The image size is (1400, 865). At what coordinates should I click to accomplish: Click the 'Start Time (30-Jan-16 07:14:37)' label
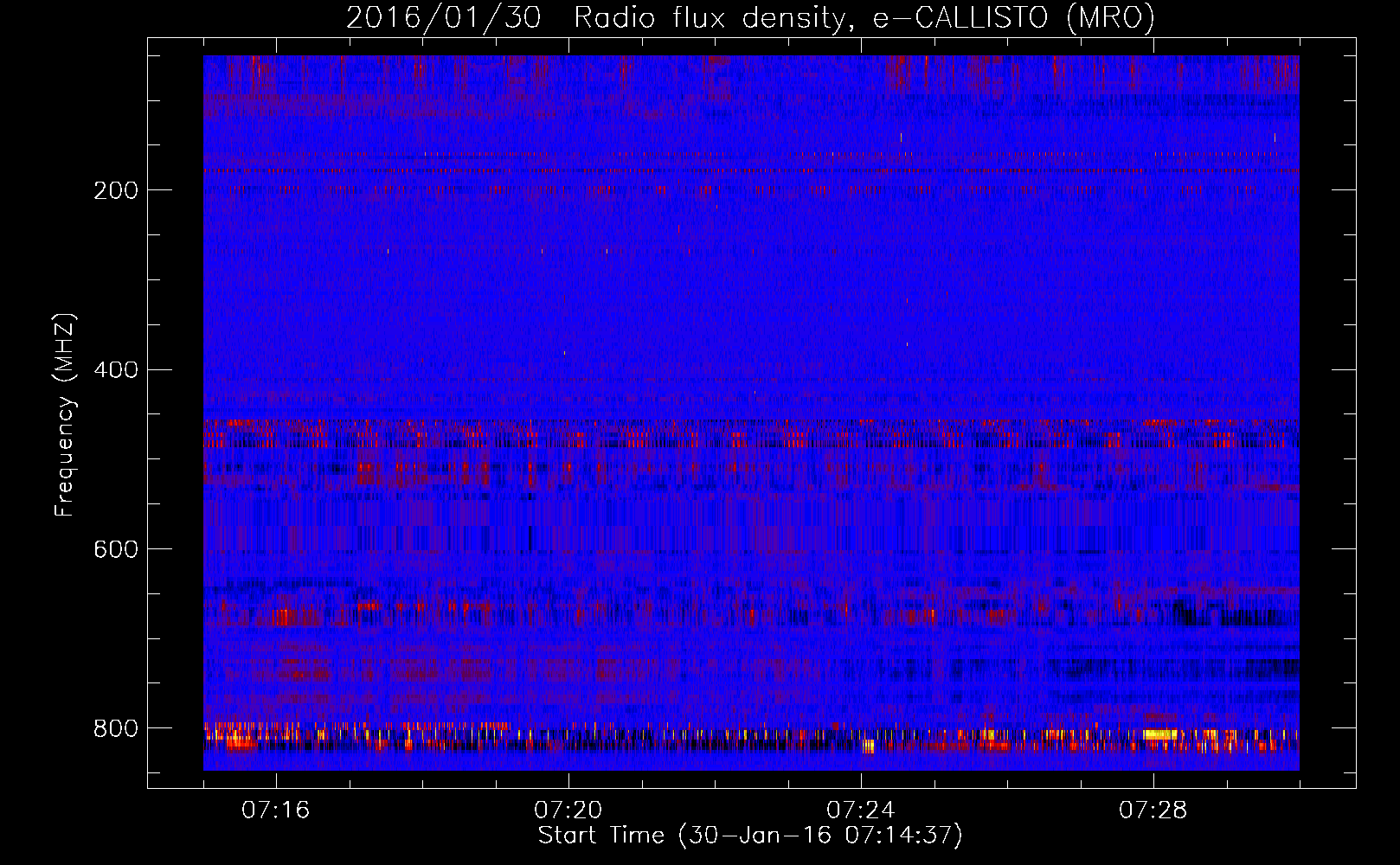coord(750,836)
